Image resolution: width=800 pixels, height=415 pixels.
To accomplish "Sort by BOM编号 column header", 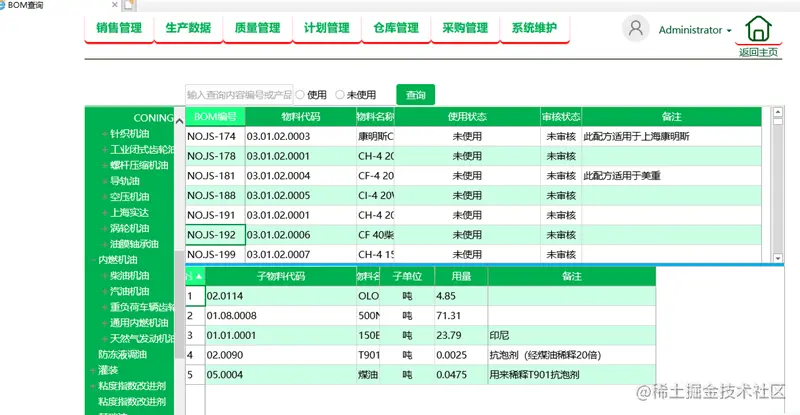I will (x=215, y=117).
